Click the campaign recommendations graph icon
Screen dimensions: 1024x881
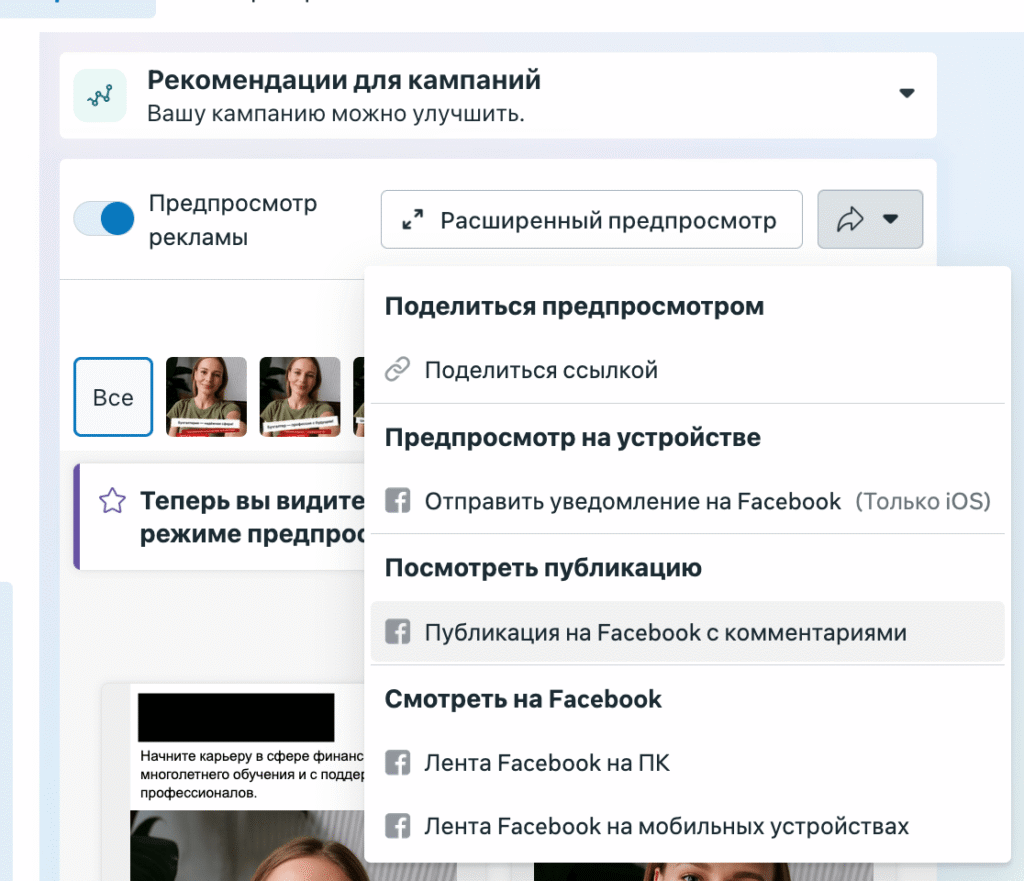[100, 95]
